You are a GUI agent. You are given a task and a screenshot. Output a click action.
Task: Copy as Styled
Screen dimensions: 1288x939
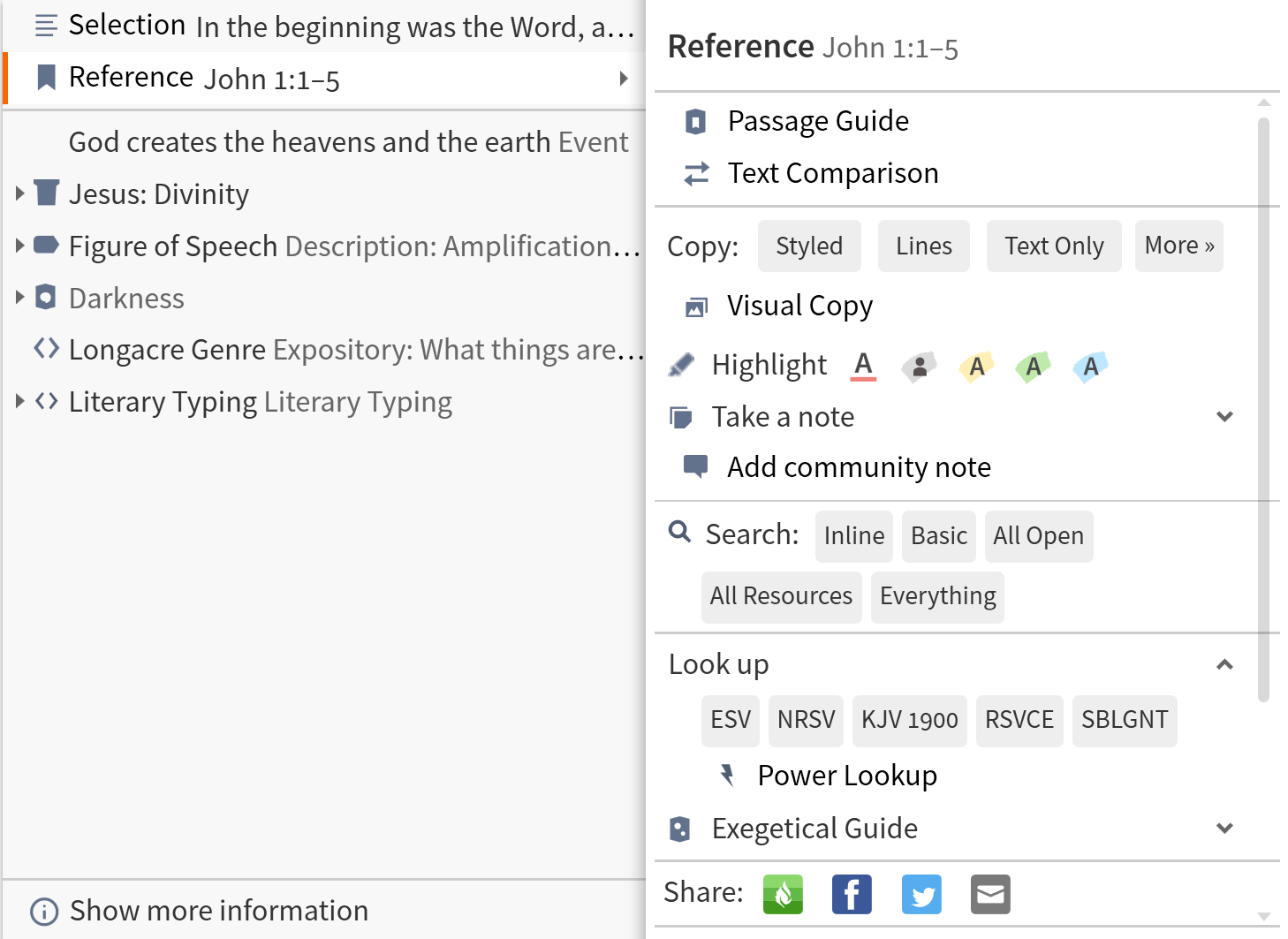pos(809,246)
